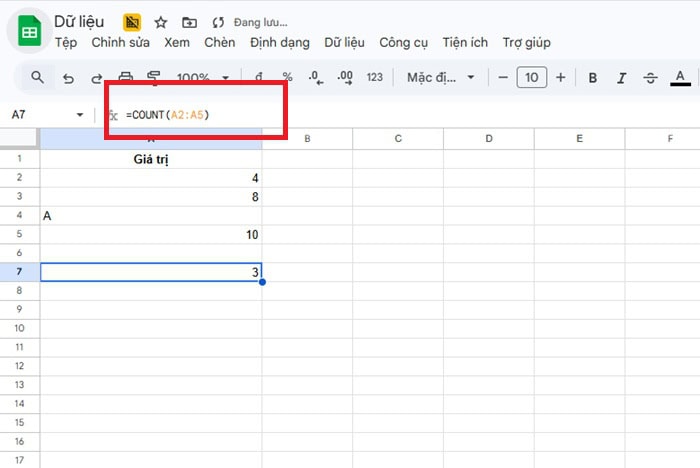Click the Google Sheets home logo
This screenshot has height=468, width=700.
click(x=30, y=32)
